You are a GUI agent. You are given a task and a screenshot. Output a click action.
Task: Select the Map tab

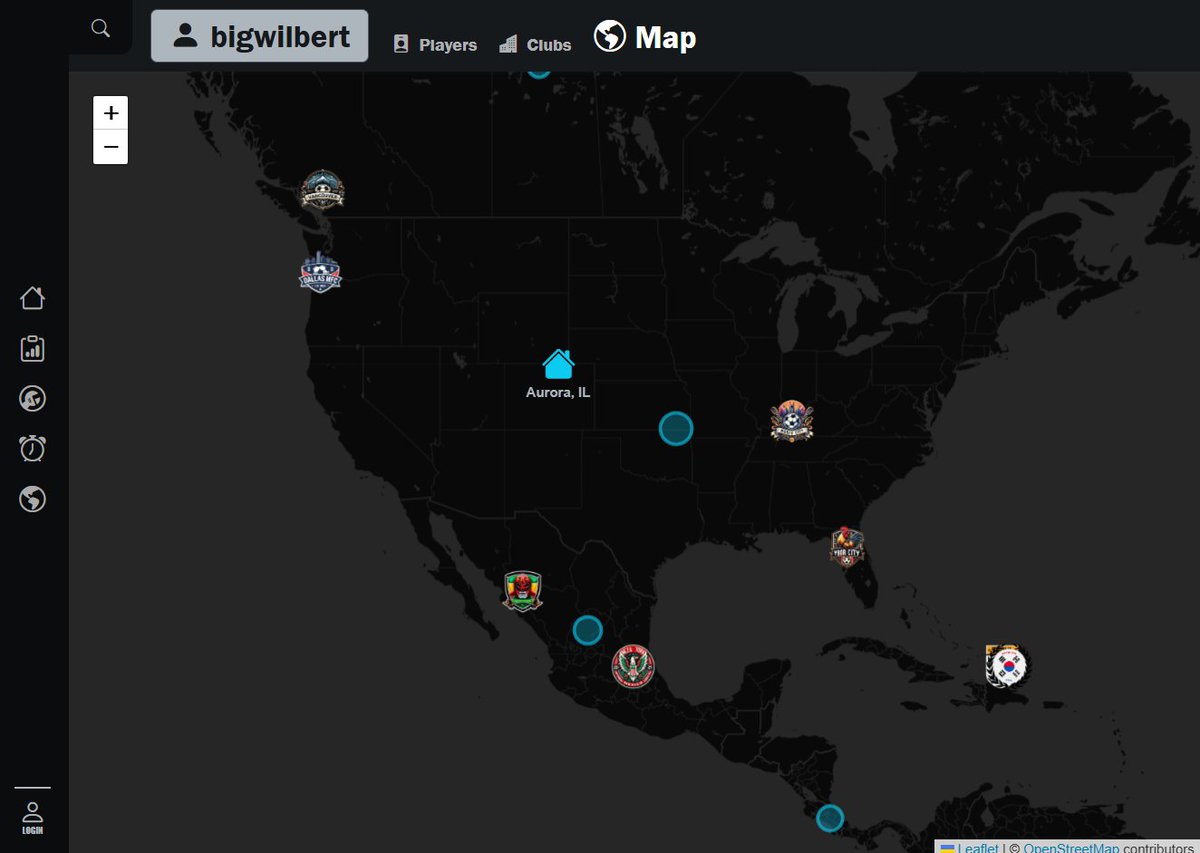[645, 38]
